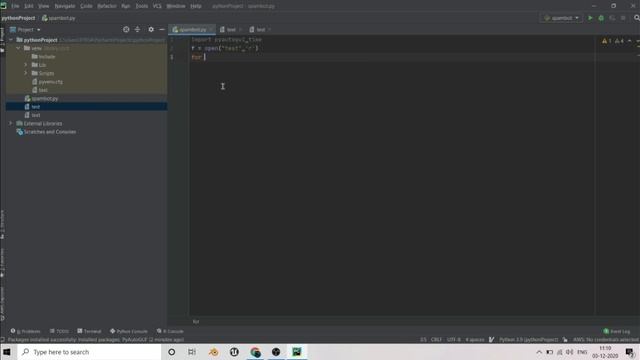Open Unreal Engine from the taskbar
The height and width of the screenshot is (360, 640).
coord(234,352)
